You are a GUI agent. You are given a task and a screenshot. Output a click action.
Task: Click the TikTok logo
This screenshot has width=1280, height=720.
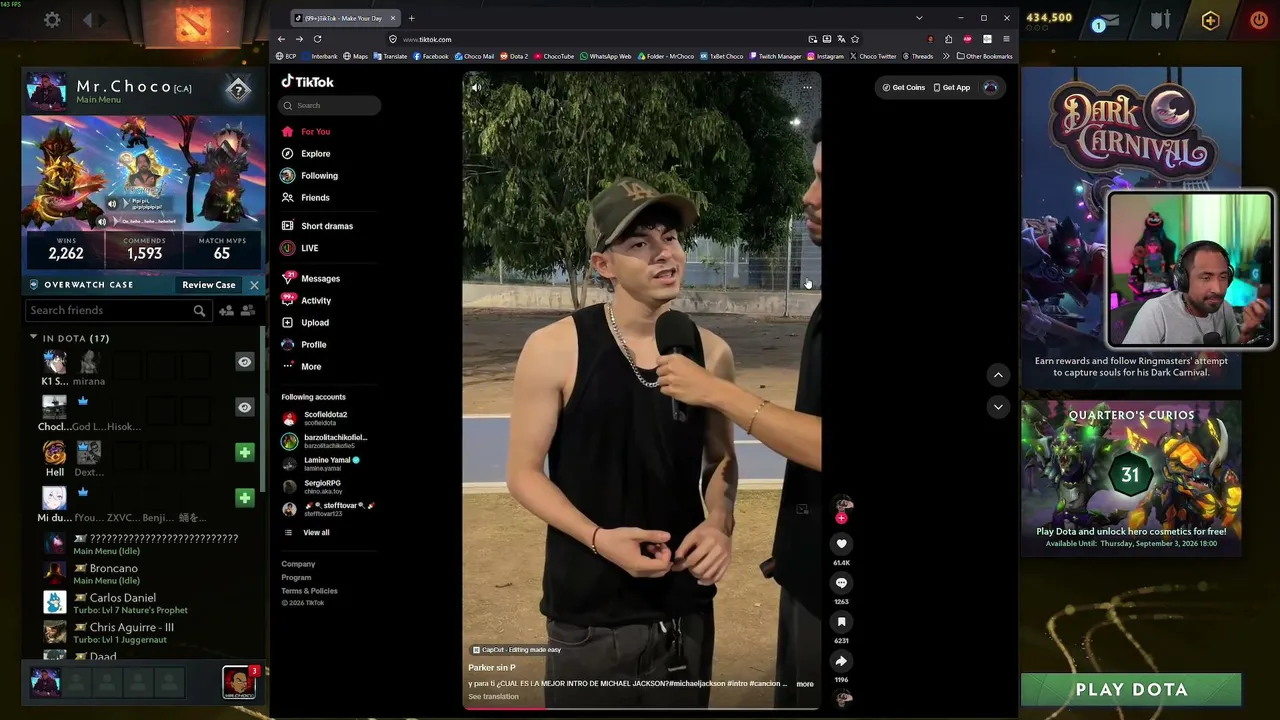coord(307,82)
